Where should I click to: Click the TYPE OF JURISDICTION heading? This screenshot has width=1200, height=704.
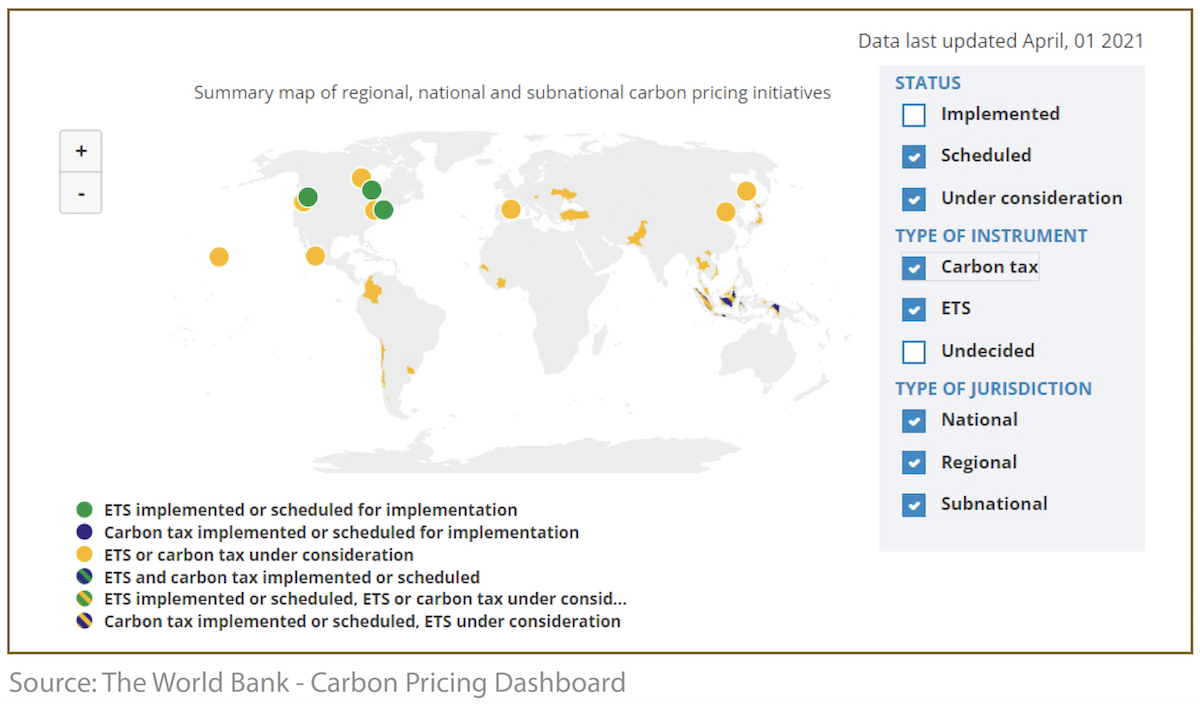[993, 389]
